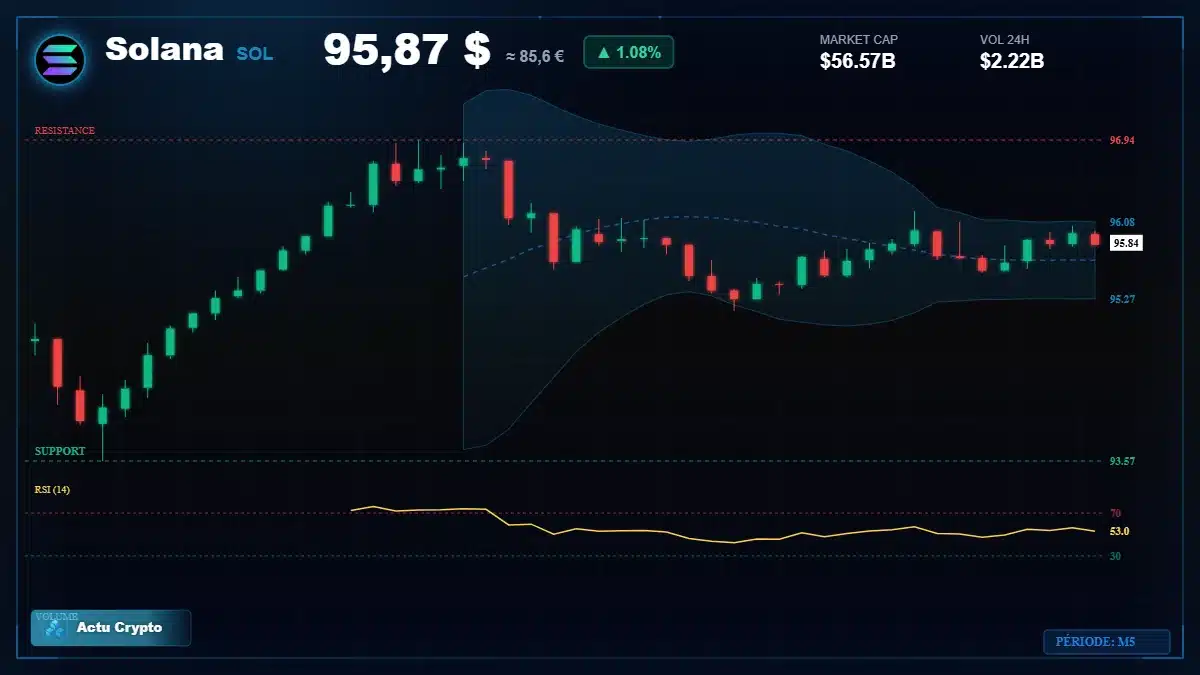Viewport: 1200px width, 675px height.
Task: Click the SOL ticker symbol
Action: [x=255, y=54]
